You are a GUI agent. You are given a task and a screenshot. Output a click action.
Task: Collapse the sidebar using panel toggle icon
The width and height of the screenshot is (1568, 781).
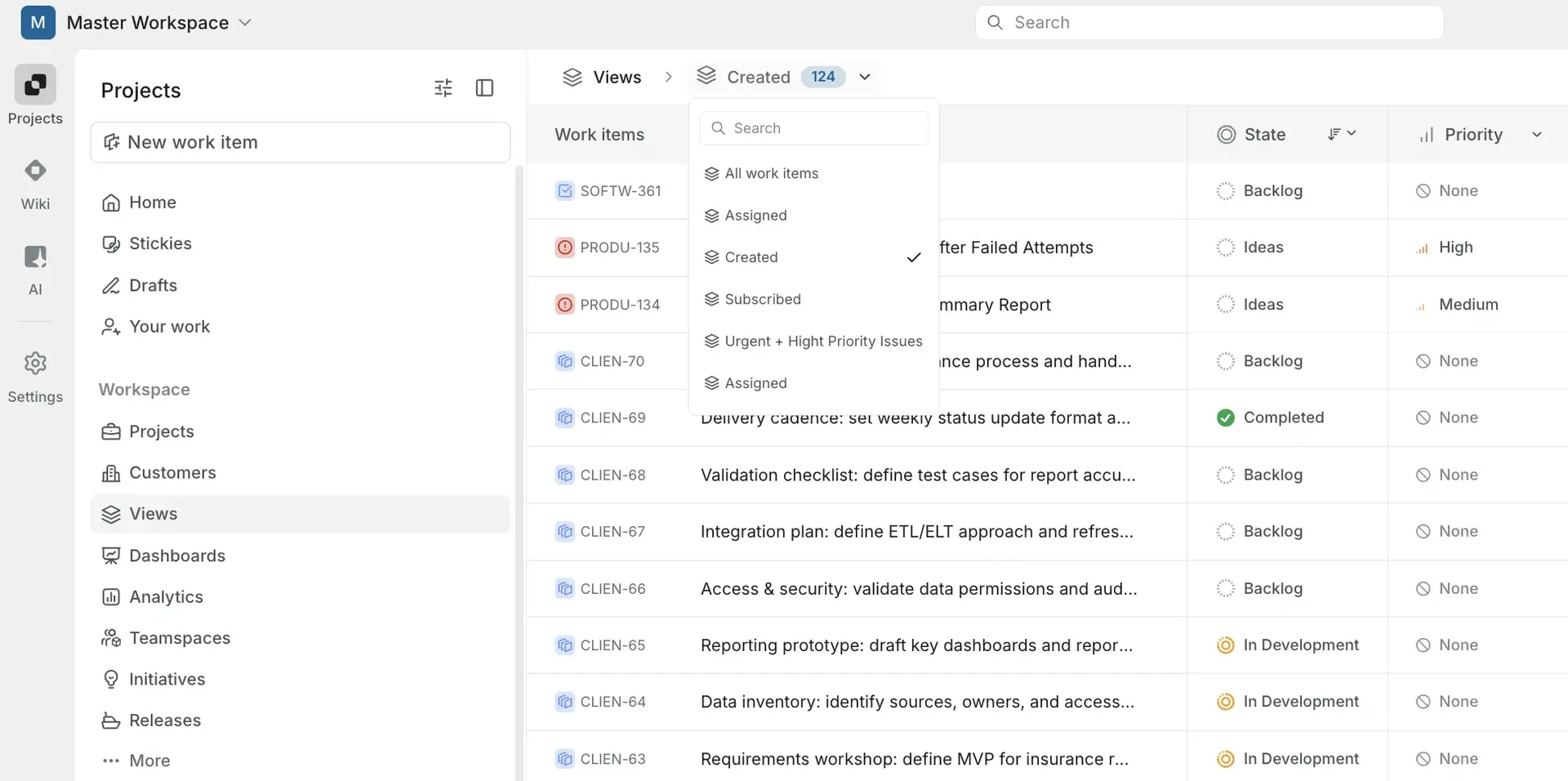coord(484,88)
